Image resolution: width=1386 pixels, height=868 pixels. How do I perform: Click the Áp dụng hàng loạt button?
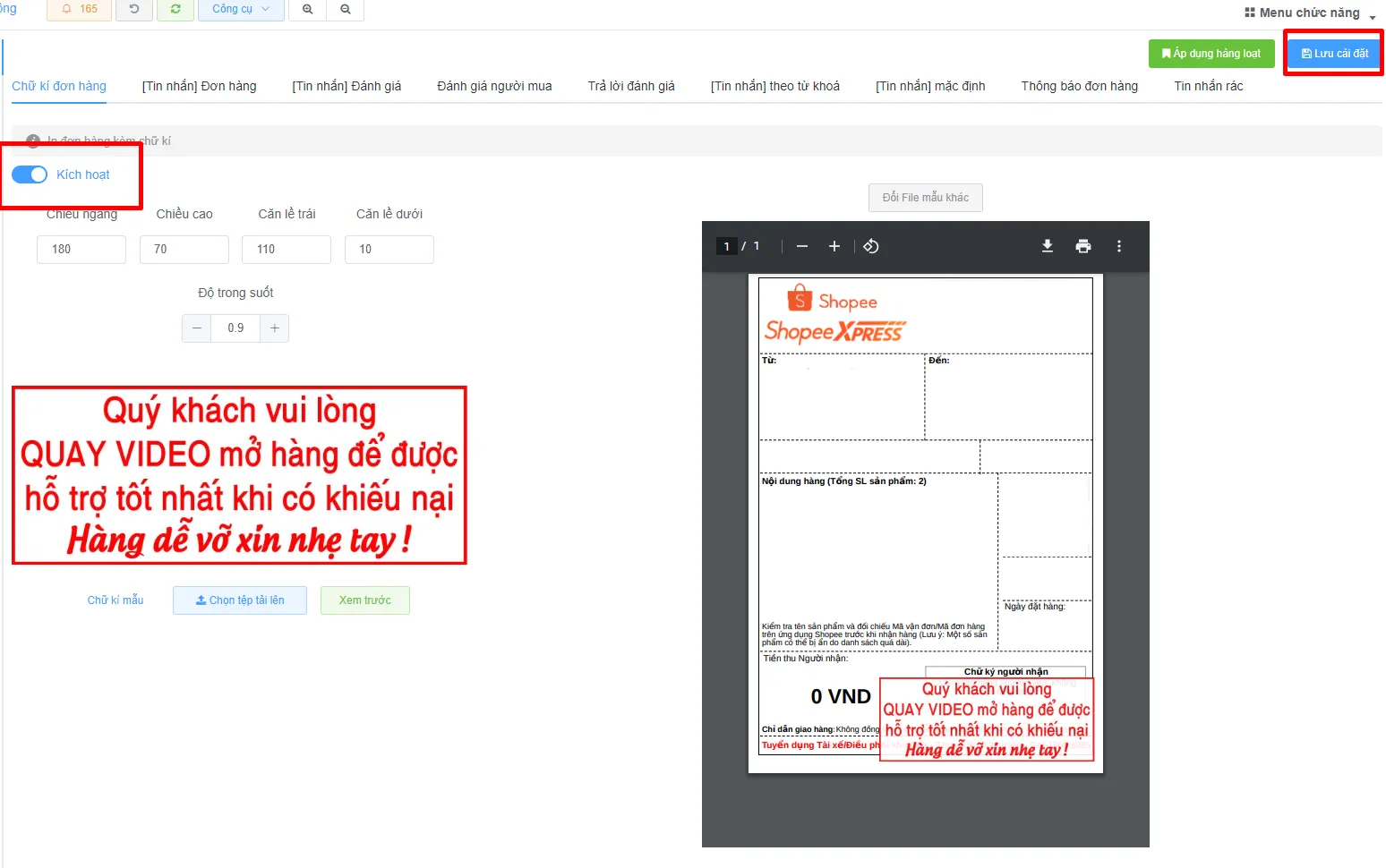(x=1211, y=54)
